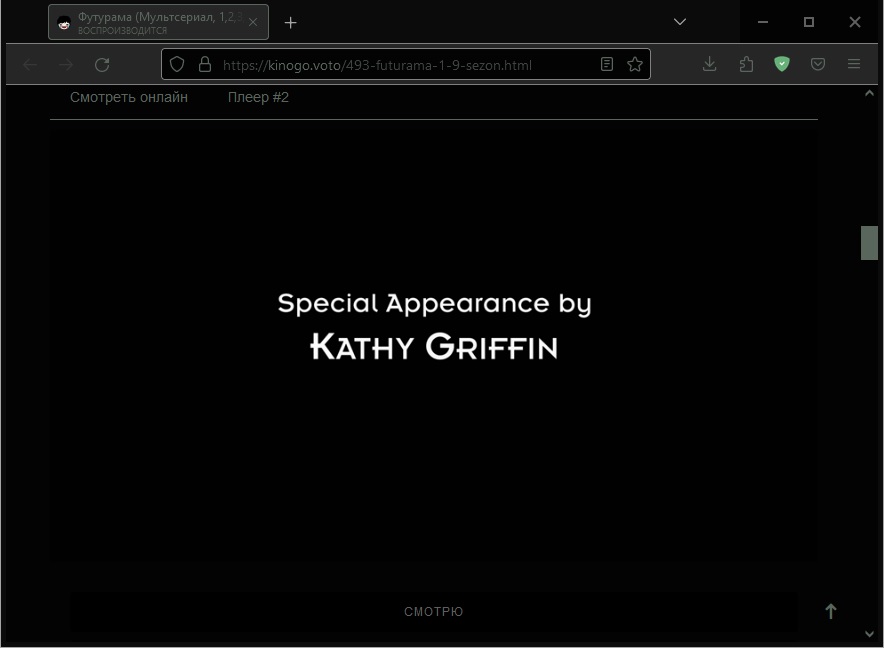The width and height of the screenshot is (884, 648).
Task: Expand the list all tabs chevron
Action: coord(680,22)
